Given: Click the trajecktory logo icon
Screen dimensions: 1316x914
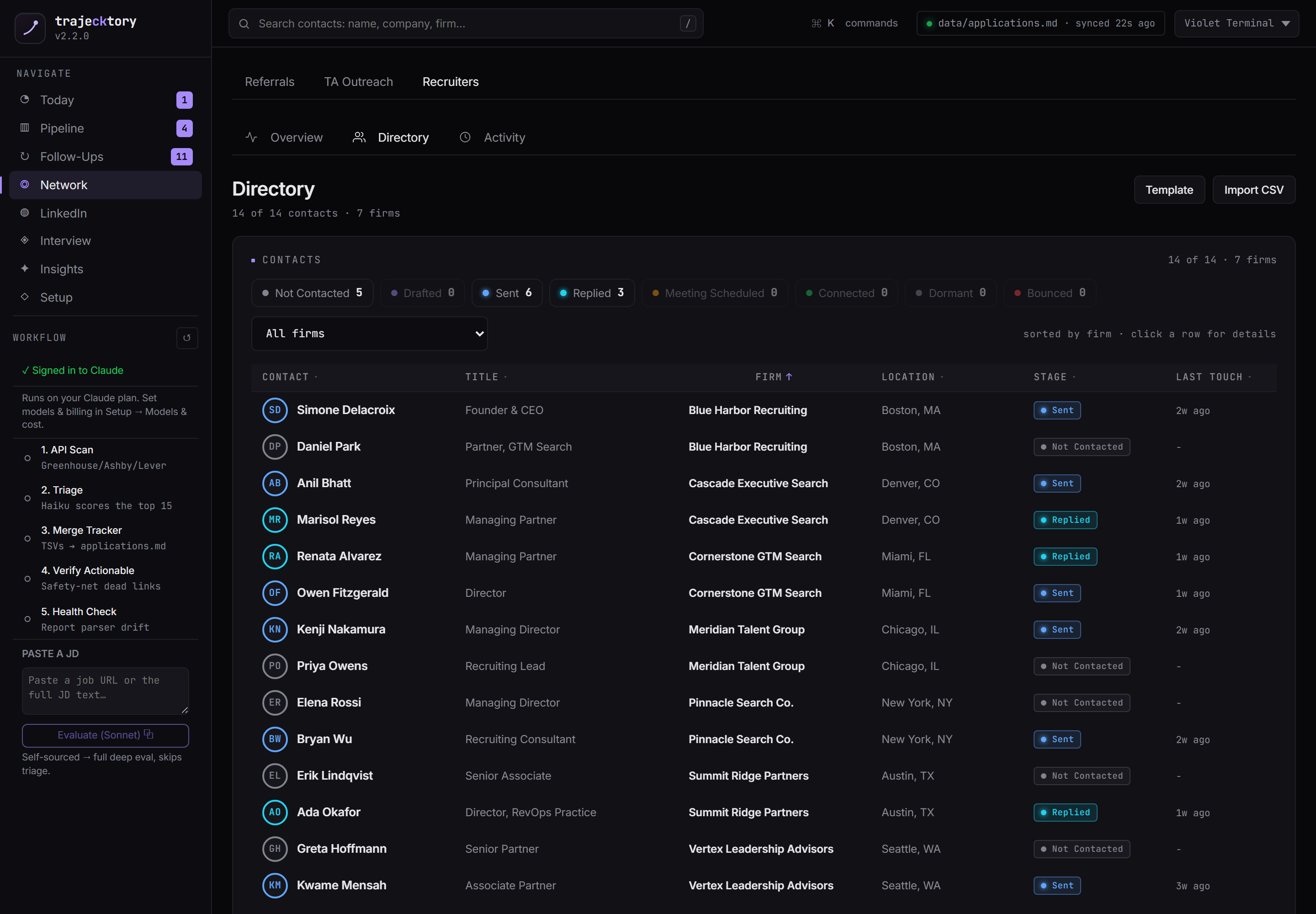Looking at the screenshot, I should (x=30, y=28).
